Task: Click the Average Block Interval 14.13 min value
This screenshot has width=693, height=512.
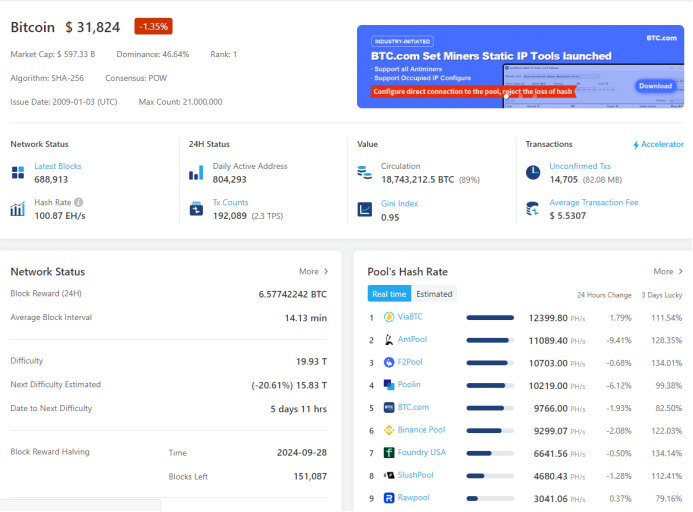Action: (x=306, y=318)
